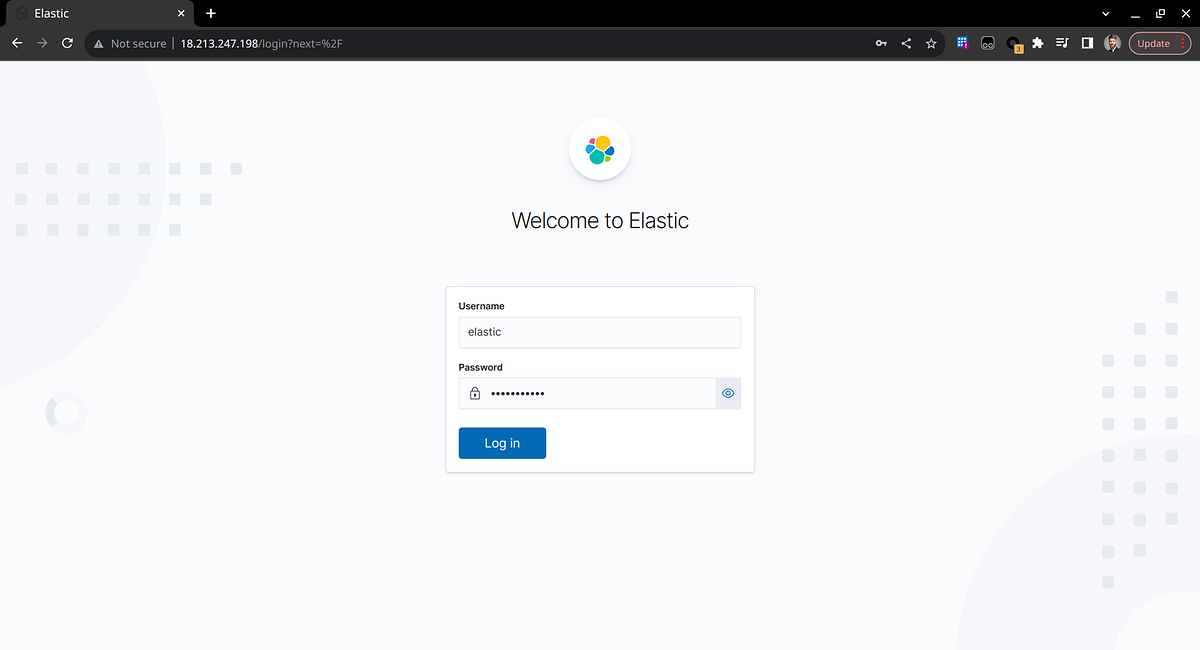Click the Username input containing elastic

[x=599, y=331]
